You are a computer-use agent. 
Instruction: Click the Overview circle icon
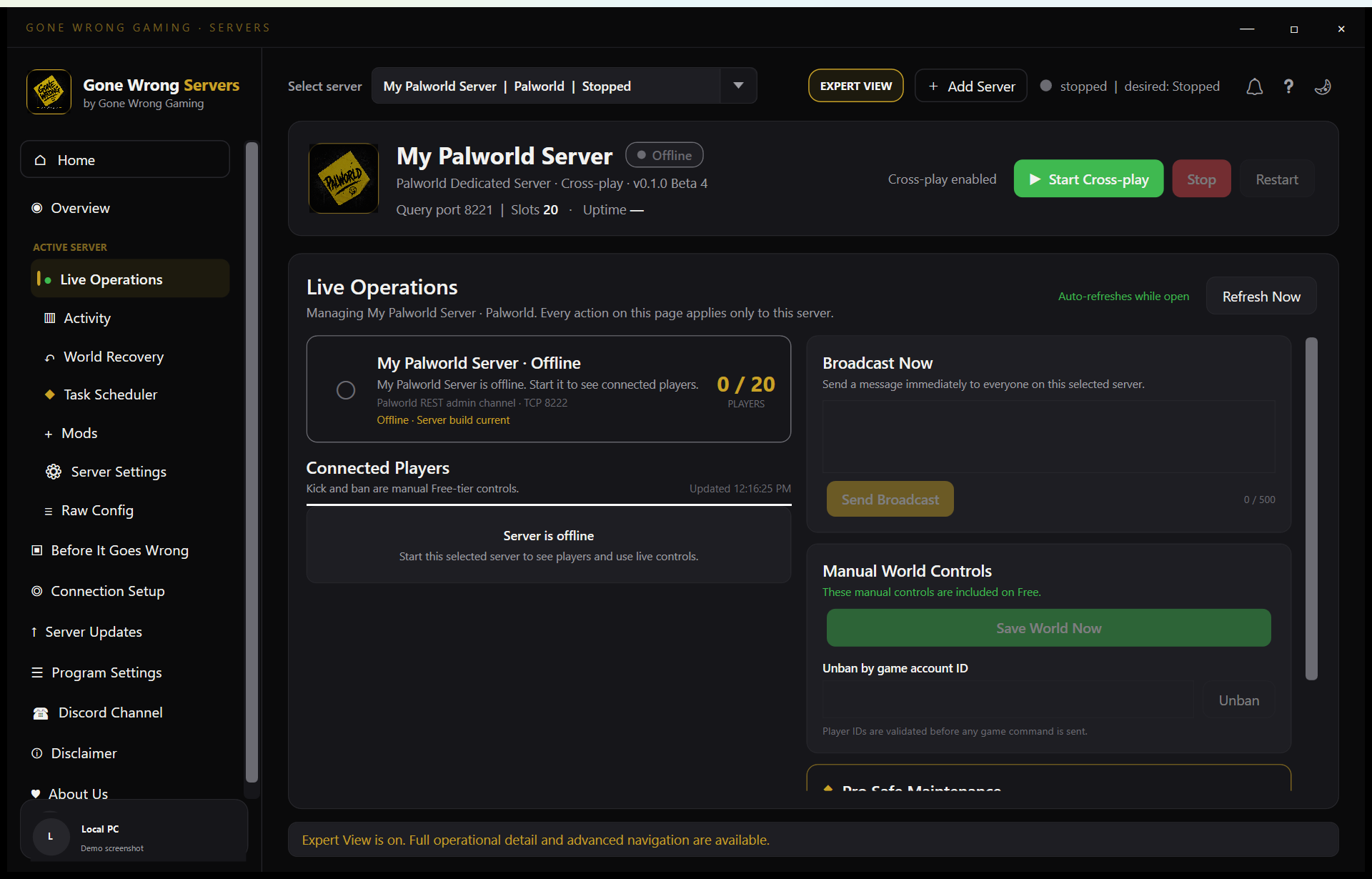click(37, 208)
